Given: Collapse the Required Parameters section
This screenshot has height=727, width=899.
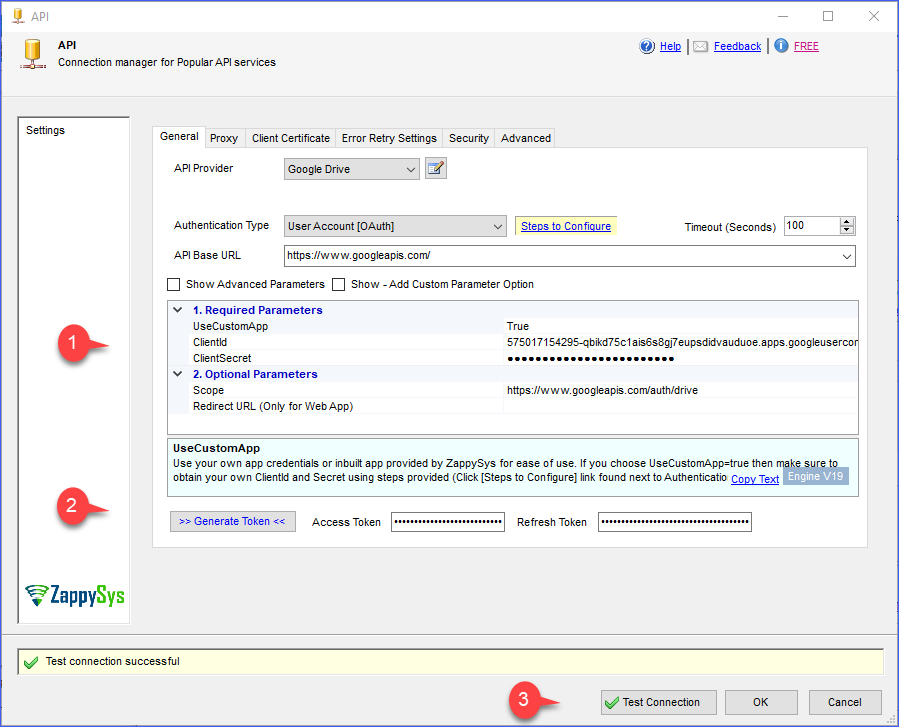Looking at the screenshot, I should pos(178,310).
